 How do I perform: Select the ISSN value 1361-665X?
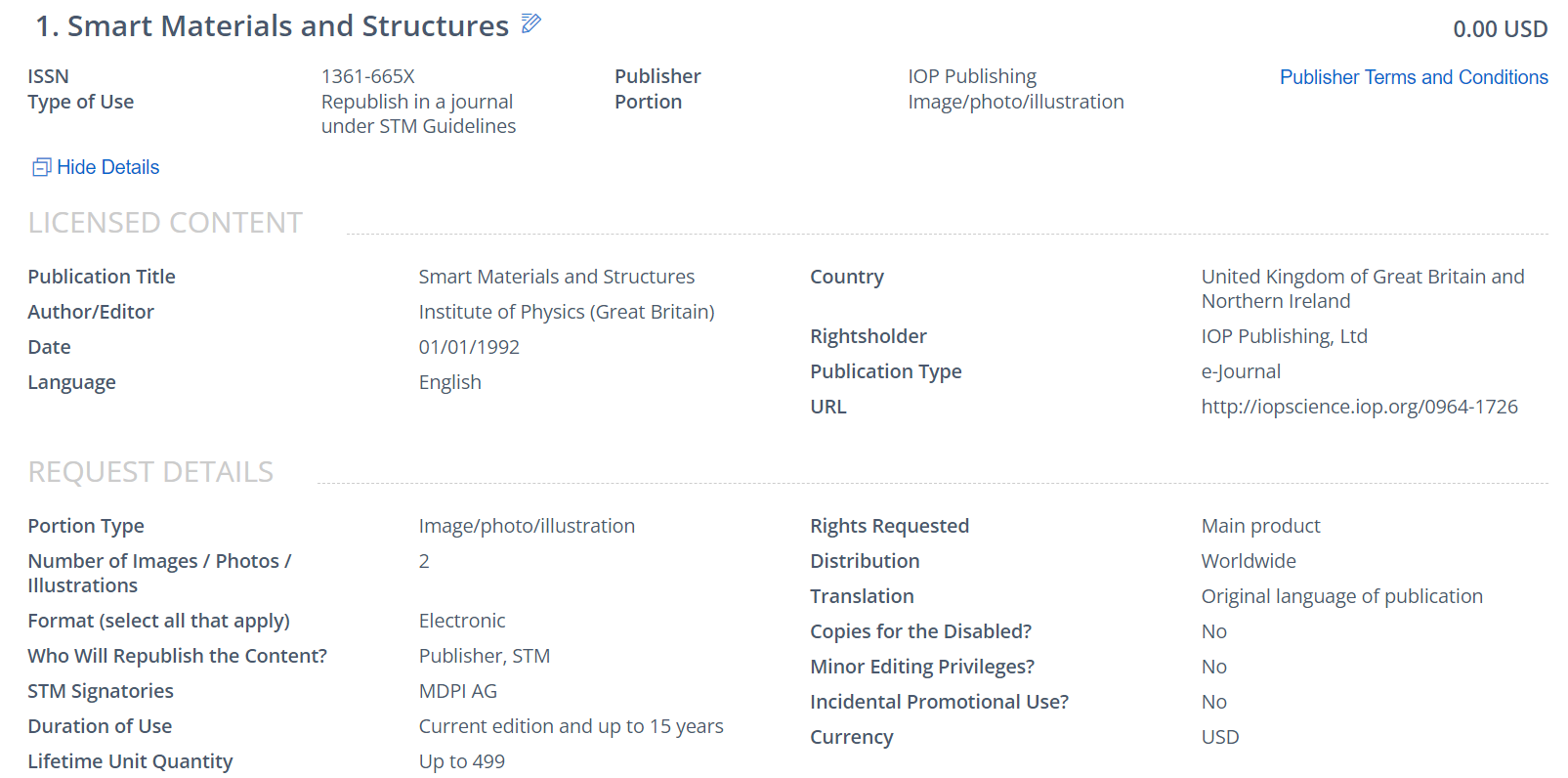pos(368,76)
